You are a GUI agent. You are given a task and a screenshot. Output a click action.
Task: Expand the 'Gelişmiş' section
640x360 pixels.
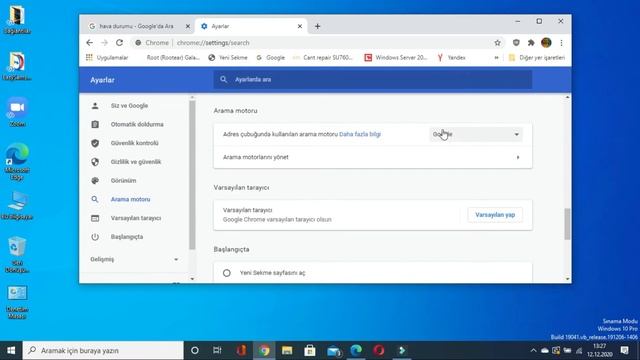[x=135, y=259]
